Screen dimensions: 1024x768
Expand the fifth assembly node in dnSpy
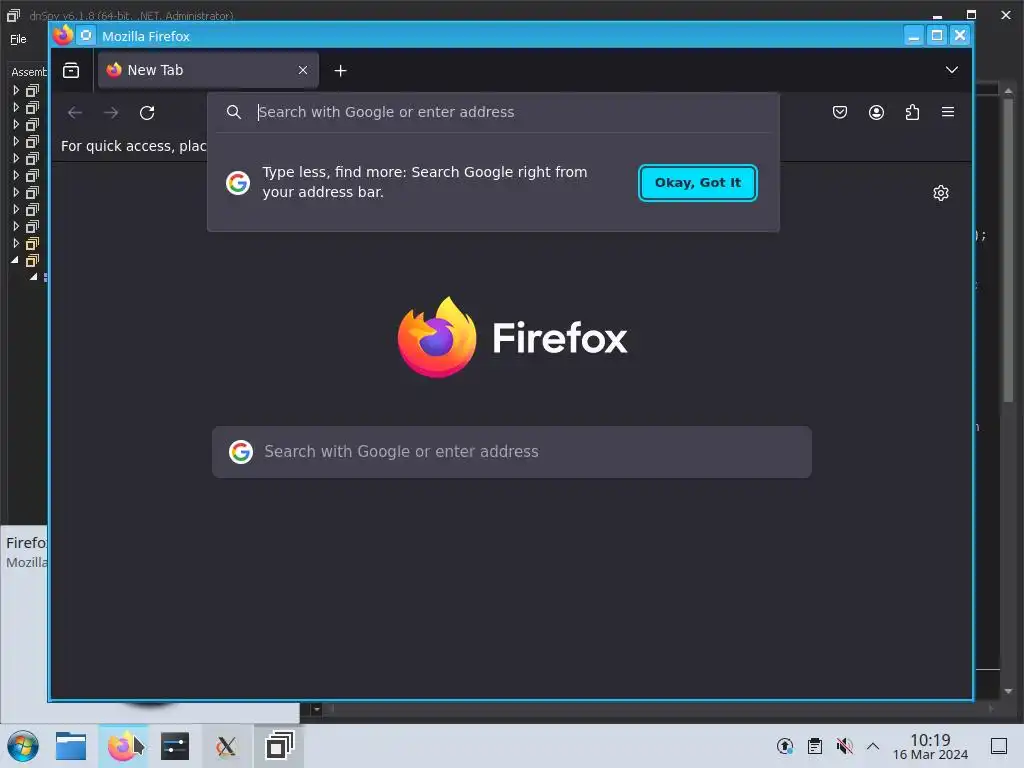tap(16, 158)
